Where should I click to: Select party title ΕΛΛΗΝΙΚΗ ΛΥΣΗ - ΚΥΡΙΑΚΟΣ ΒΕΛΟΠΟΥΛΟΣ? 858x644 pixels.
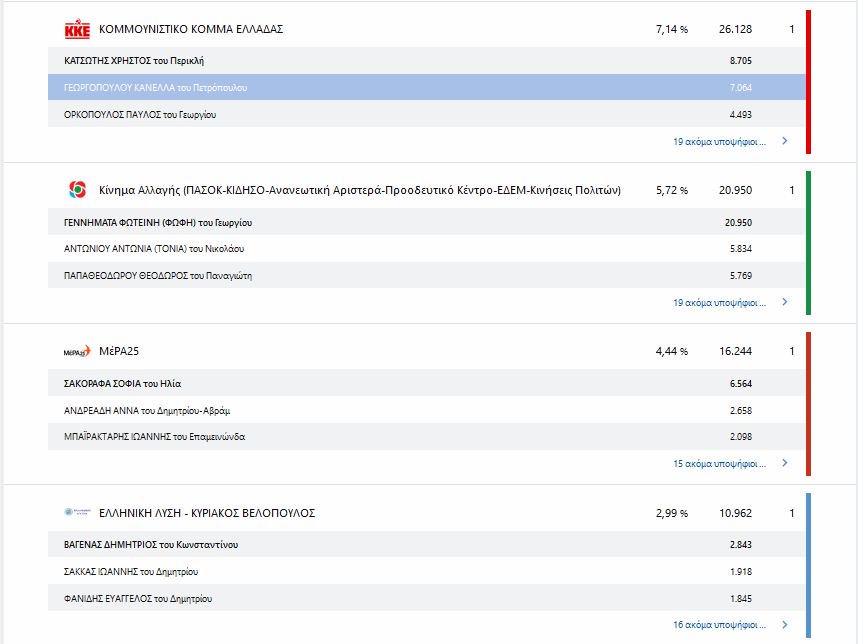(x=207, y=513)
